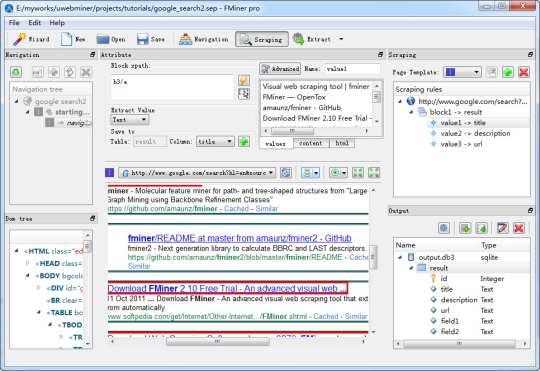Open the Extract Value Text dropdown
The height and width of the screenshot is (371, 540).
129,120
